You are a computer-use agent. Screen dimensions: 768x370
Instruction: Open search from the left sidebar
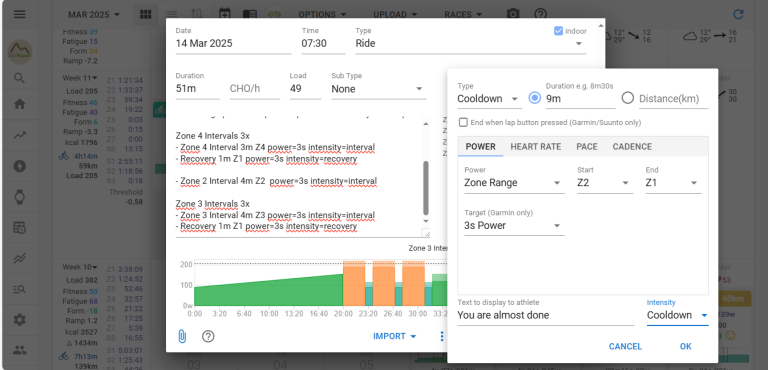[20, 78]
